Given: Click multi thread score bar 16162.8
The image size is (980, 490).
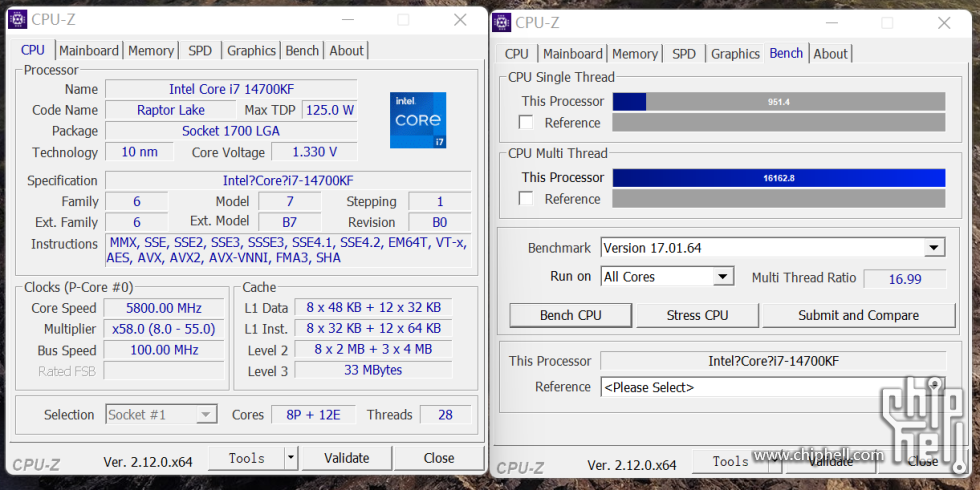Looking at the screenshot, I should click(779, 178).
